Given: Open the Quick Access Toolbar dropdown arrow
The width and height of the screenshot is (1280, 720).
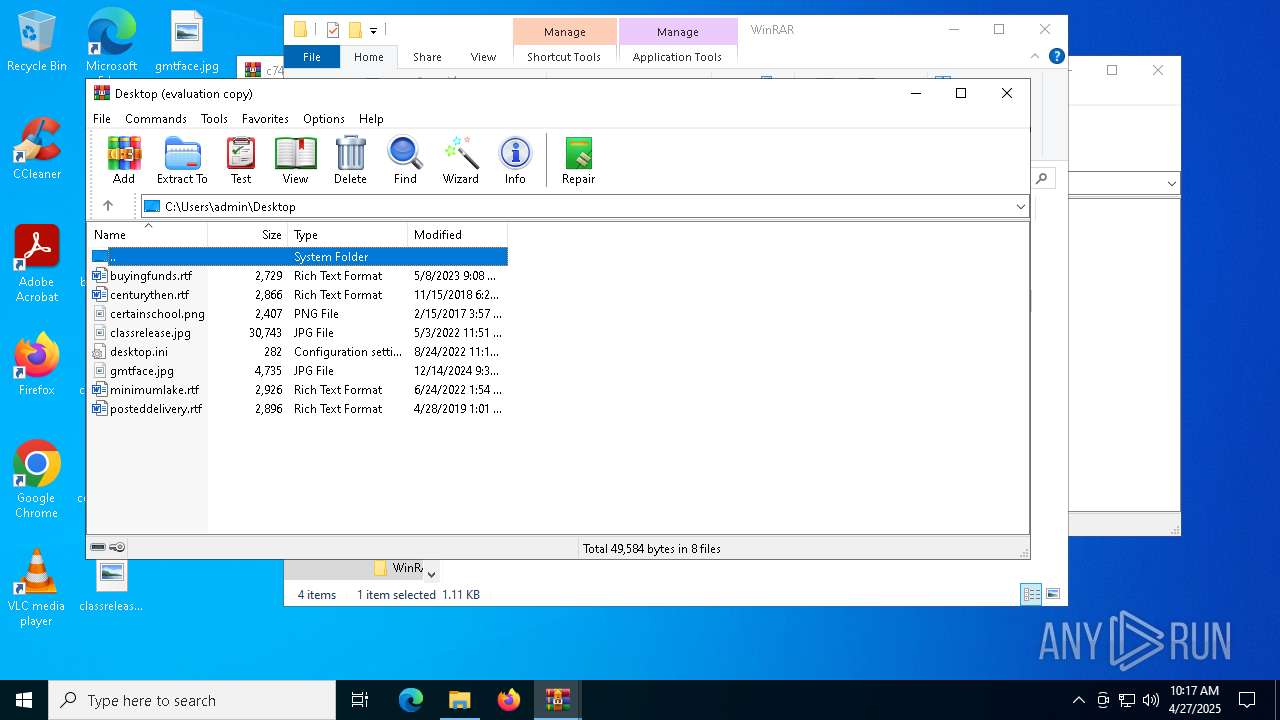Looking at the screenshot, I should 373,30.
